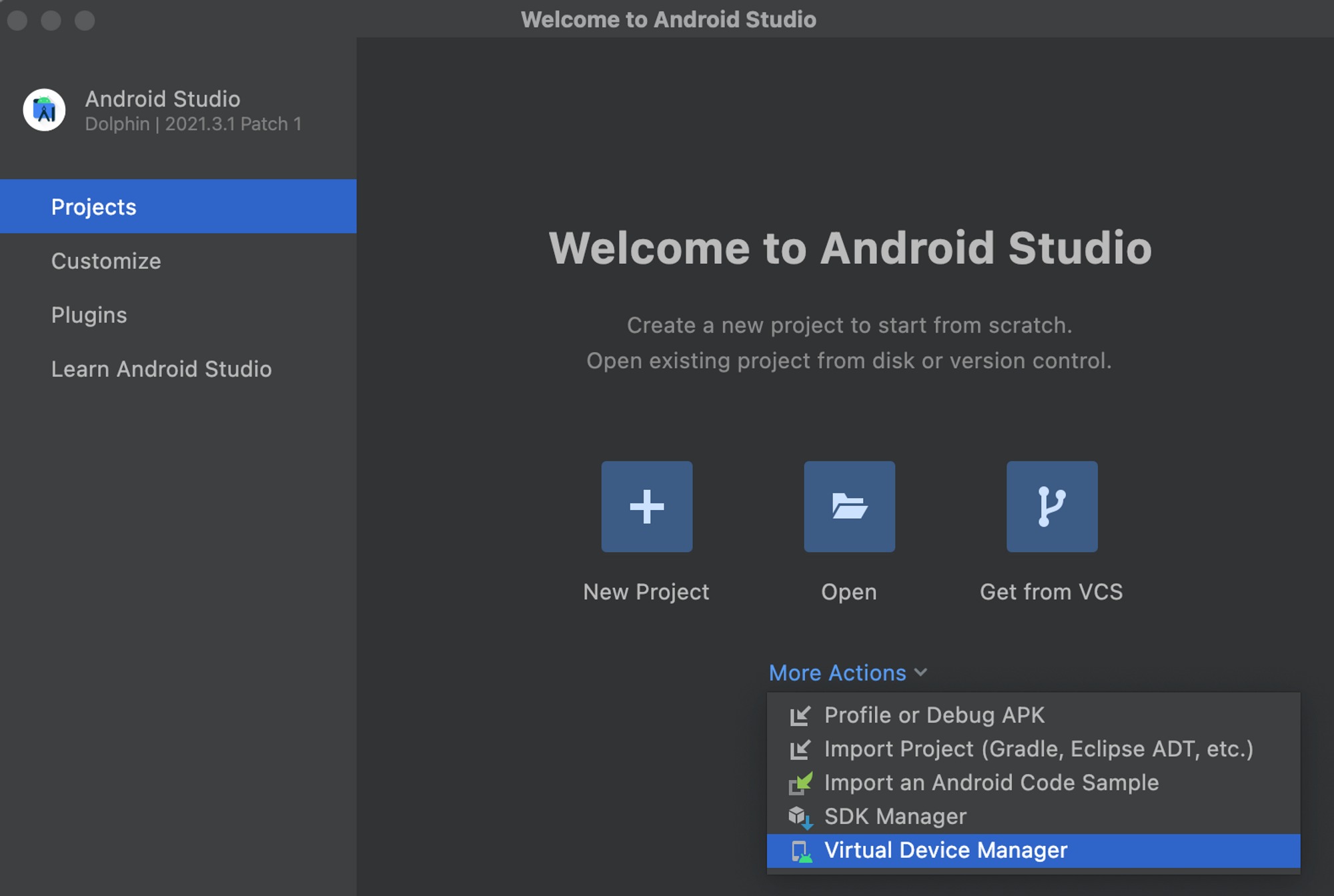Screen dimensions: 1334x896
Task: Choose Profile or Debug APK option
Action: click(934, 715)
